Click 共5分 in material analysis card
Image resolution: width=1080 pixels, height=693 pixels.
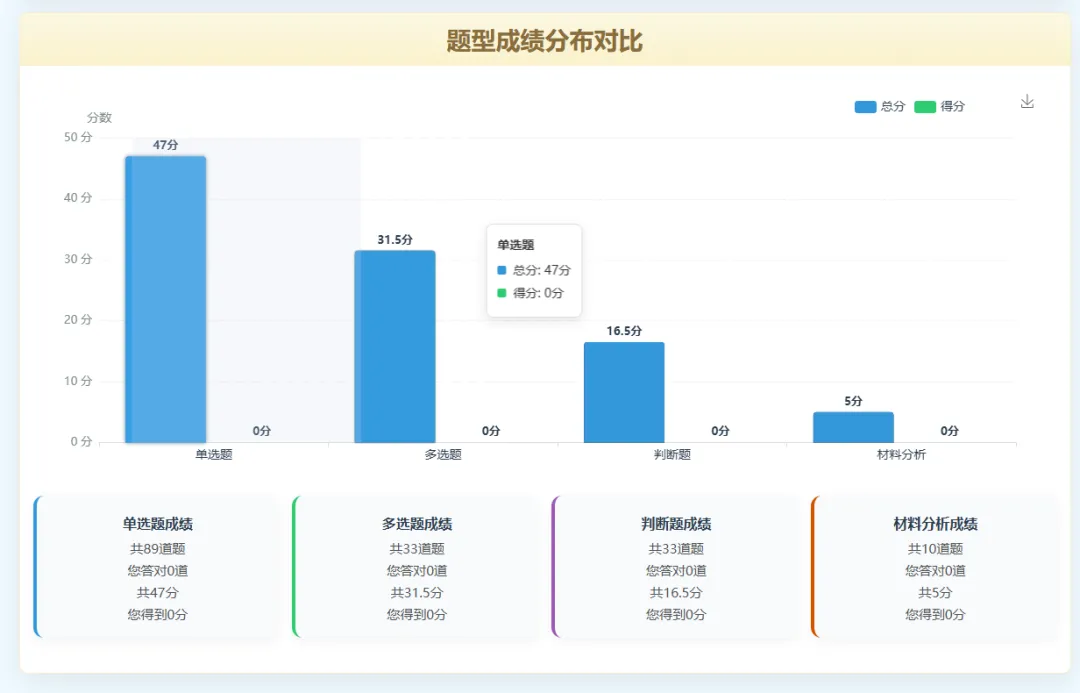pos(935,592)
